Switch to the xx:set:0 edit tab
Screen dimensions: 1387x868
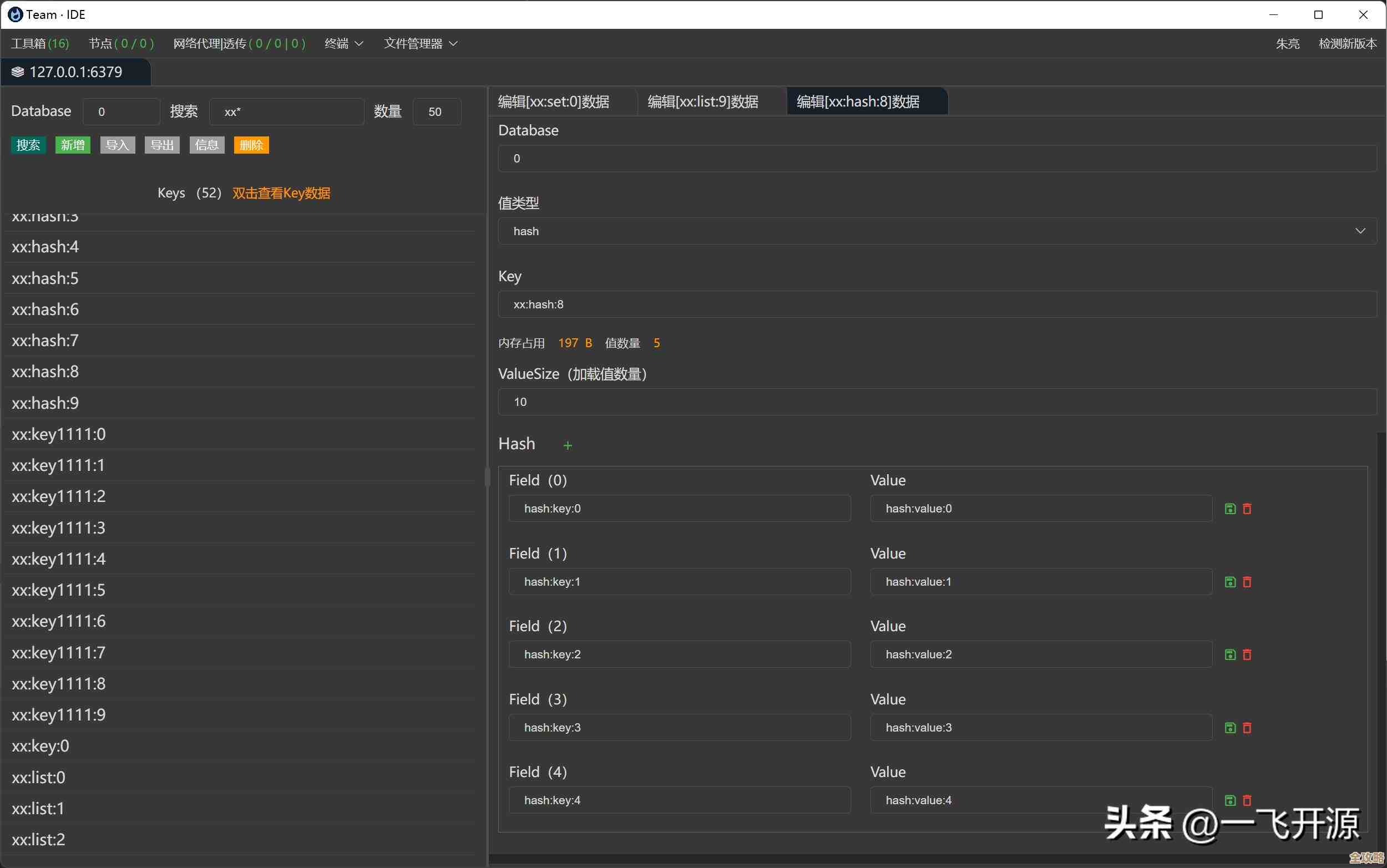tap(554, 102)
